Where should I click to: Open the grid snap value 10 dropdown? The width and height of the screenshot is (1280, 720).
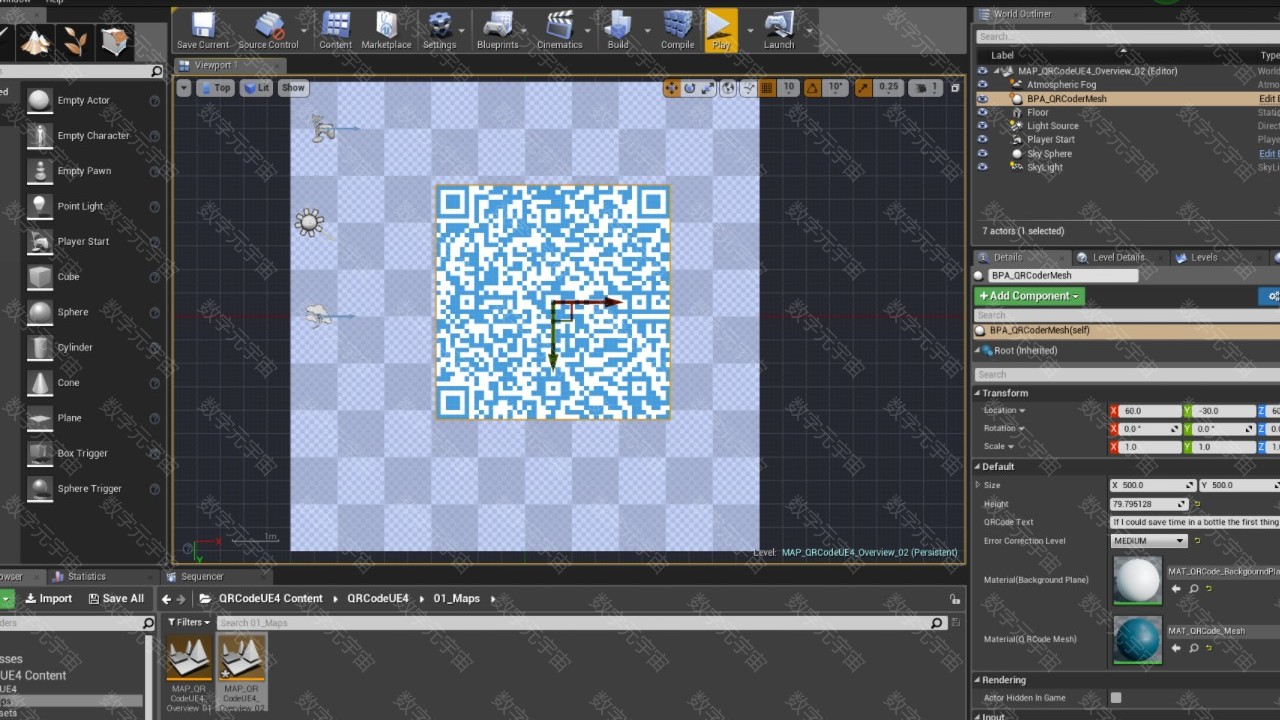pos(789,88)
